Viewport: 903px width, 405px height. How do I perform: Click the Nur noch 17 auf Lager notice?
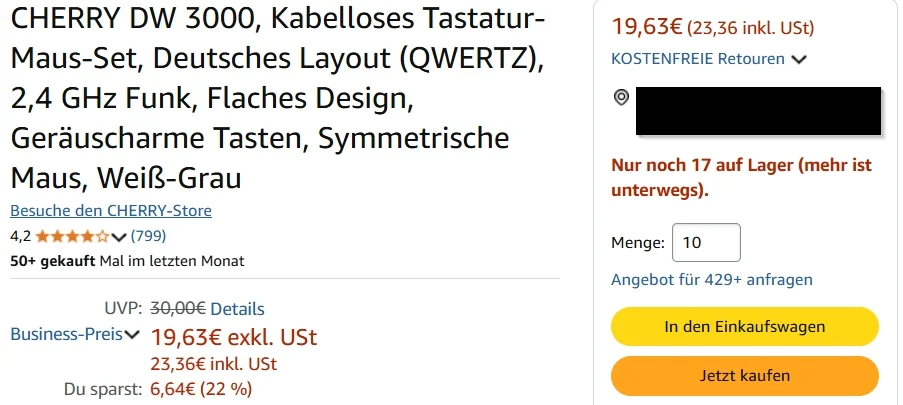(x=742, y=177)
